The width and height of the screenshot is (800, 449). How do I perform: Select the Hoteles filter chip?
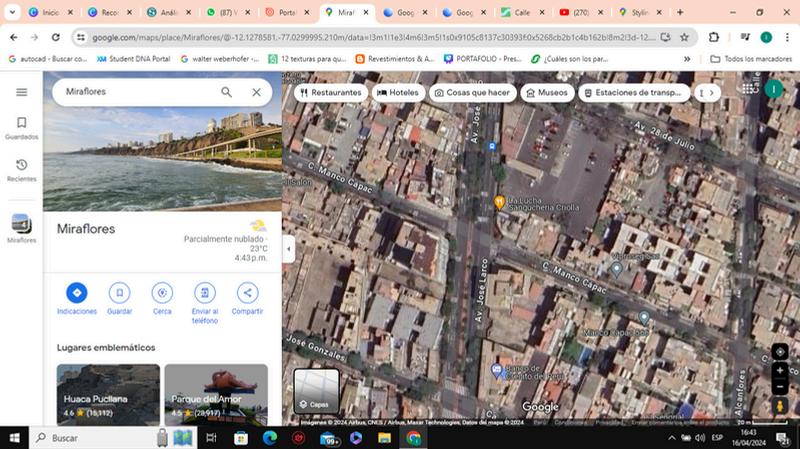click(397, 93)
